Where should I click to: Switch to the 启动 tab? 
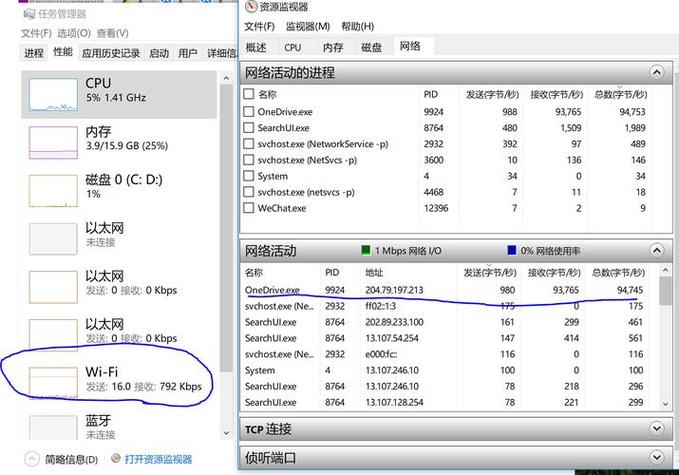pyautogui.click(x=159, y=53)
